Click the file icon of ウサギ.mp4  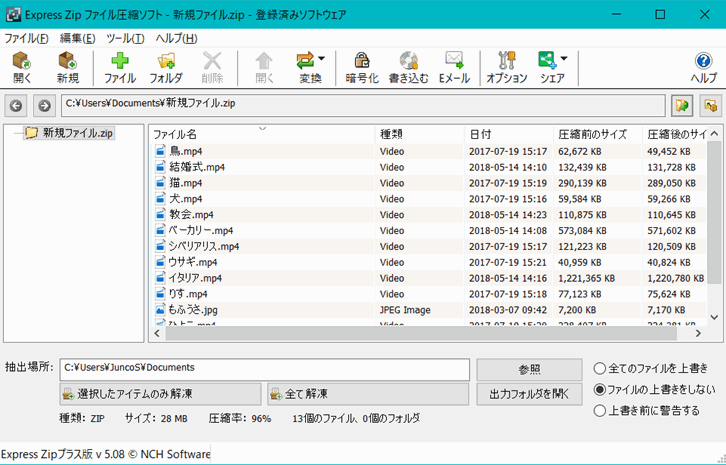(x=160, y=262)
